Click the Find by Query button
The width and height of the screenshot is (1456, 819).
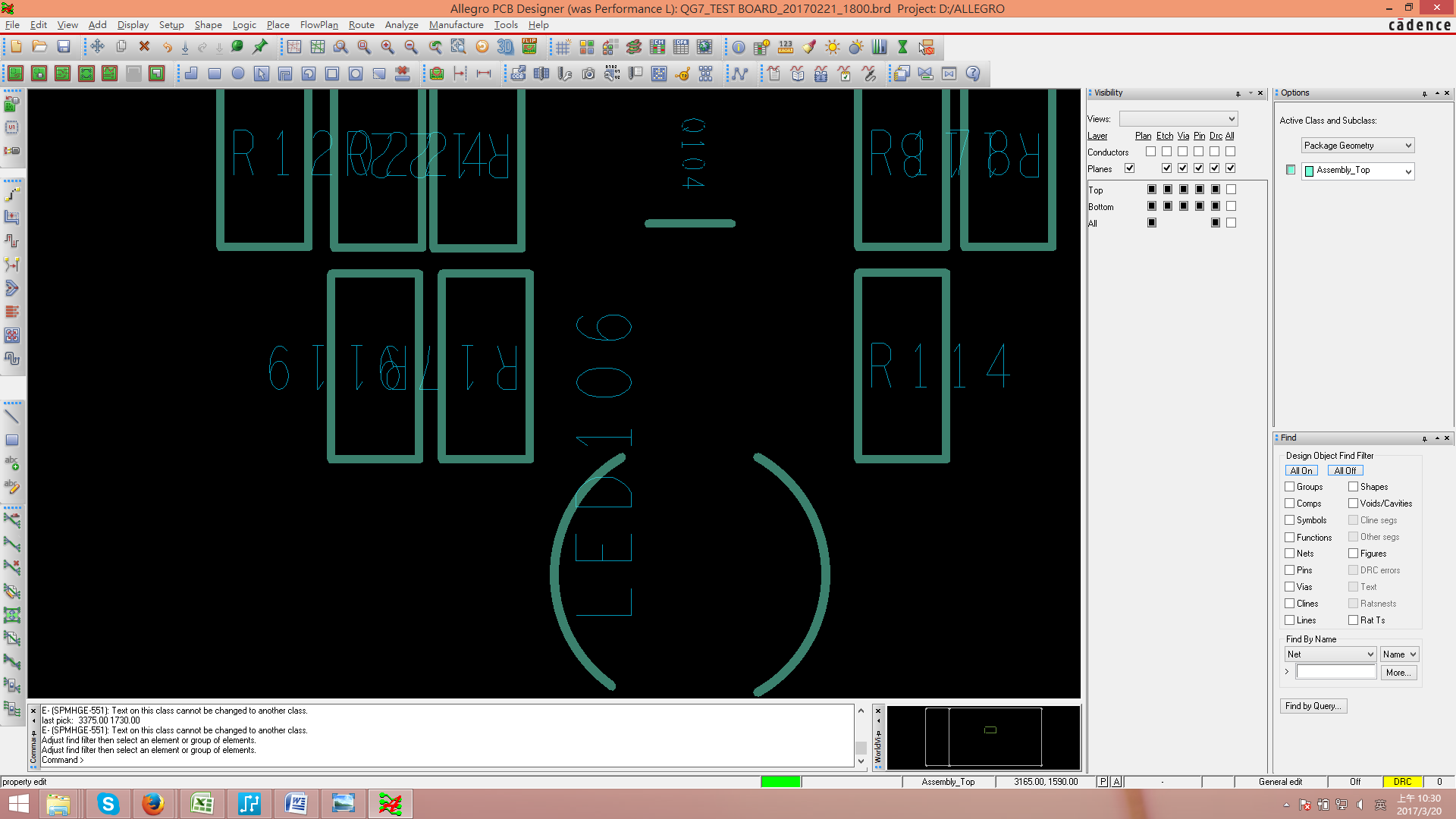tap(1313, 706)
